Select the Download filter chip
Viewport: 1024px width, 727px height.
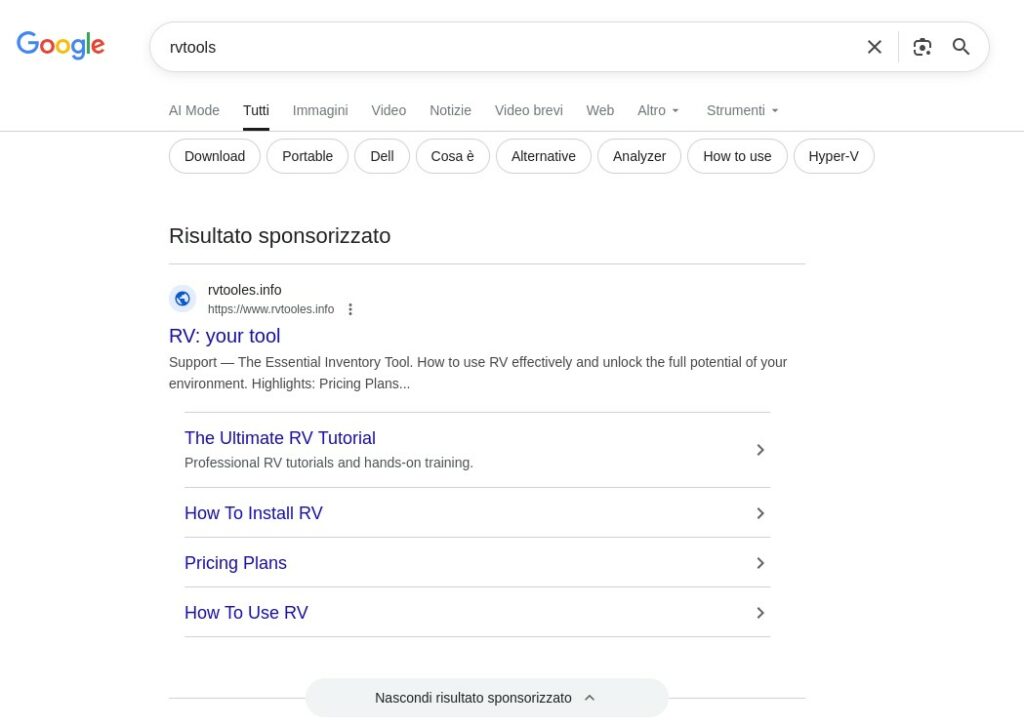pos(214,156)
